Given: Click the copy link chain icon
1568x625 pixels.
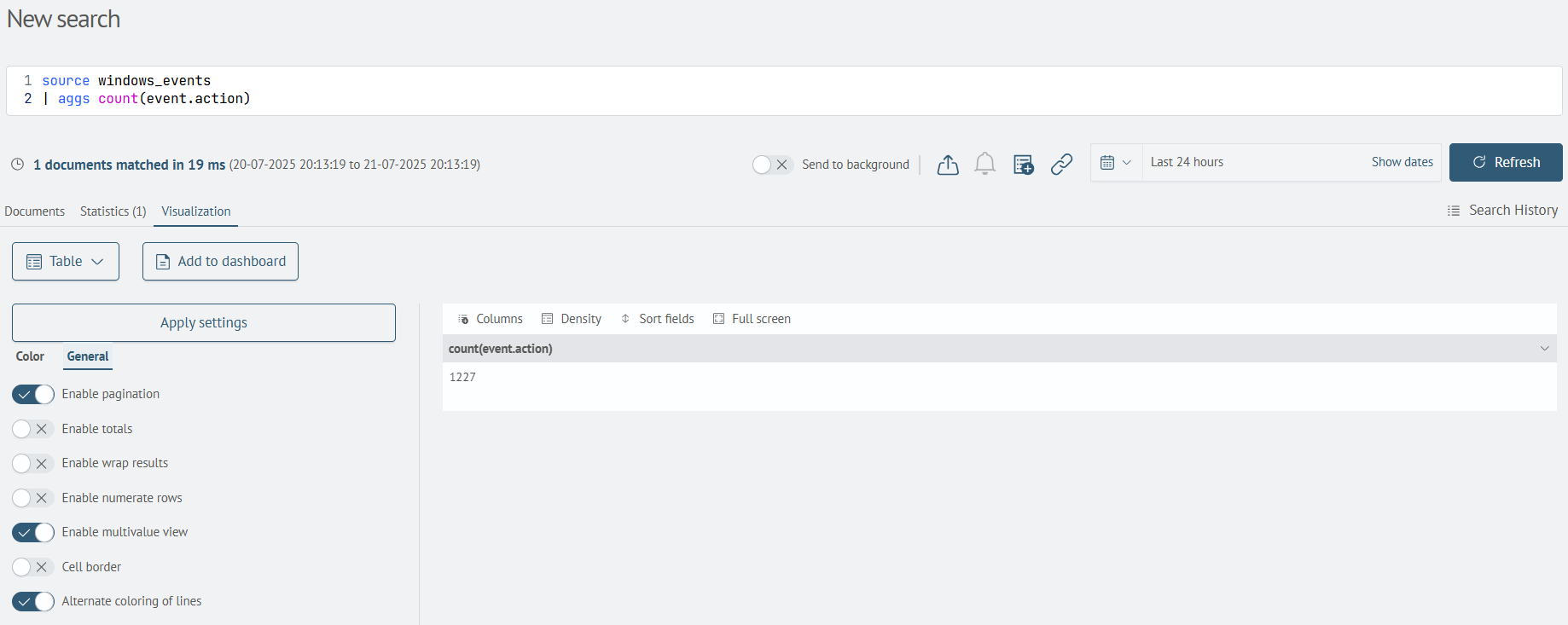Looking at the screenshot, I should tap(1062, 164).
